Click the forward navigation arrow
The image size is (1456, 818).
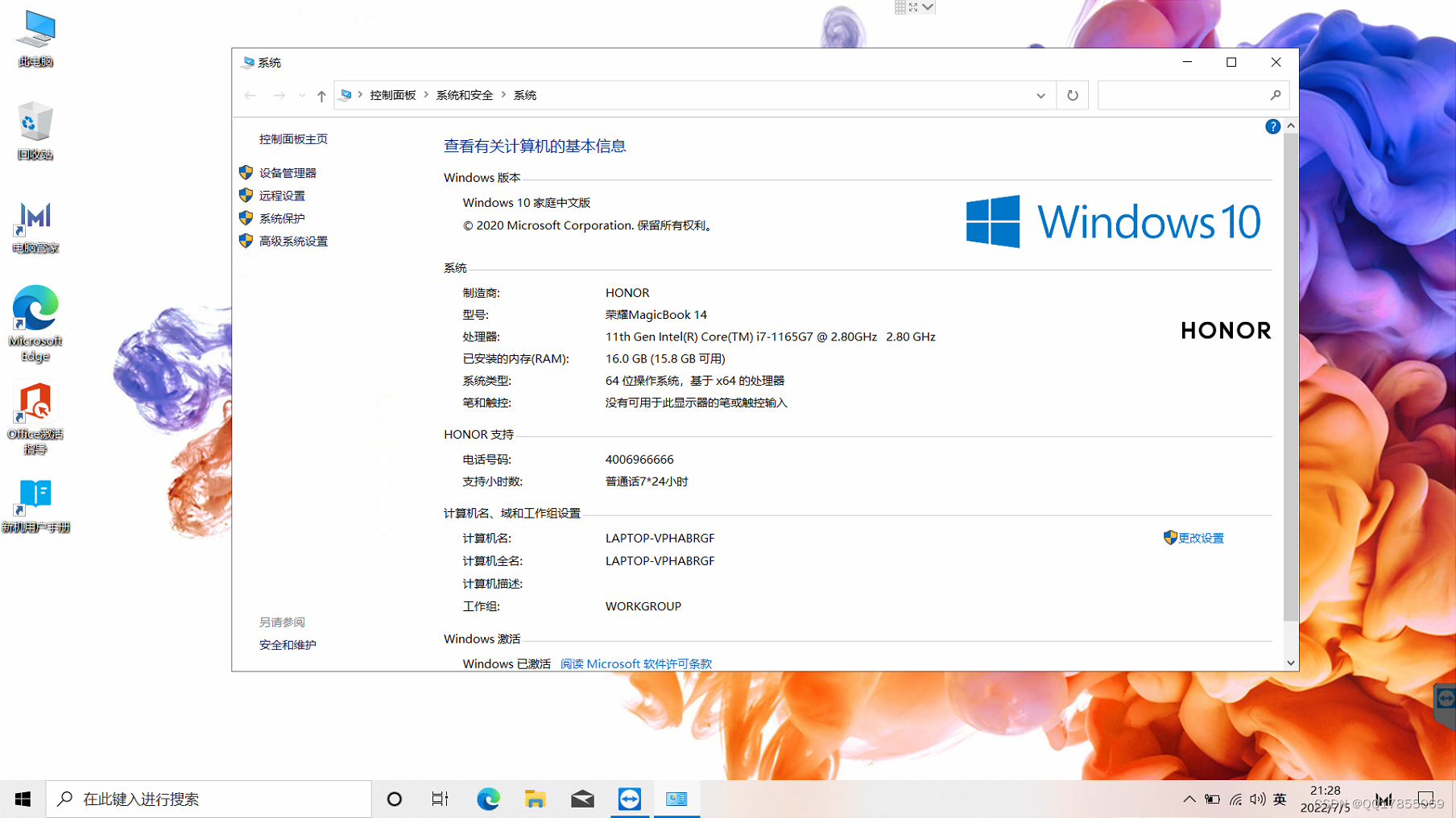click(x=279, y=95)
